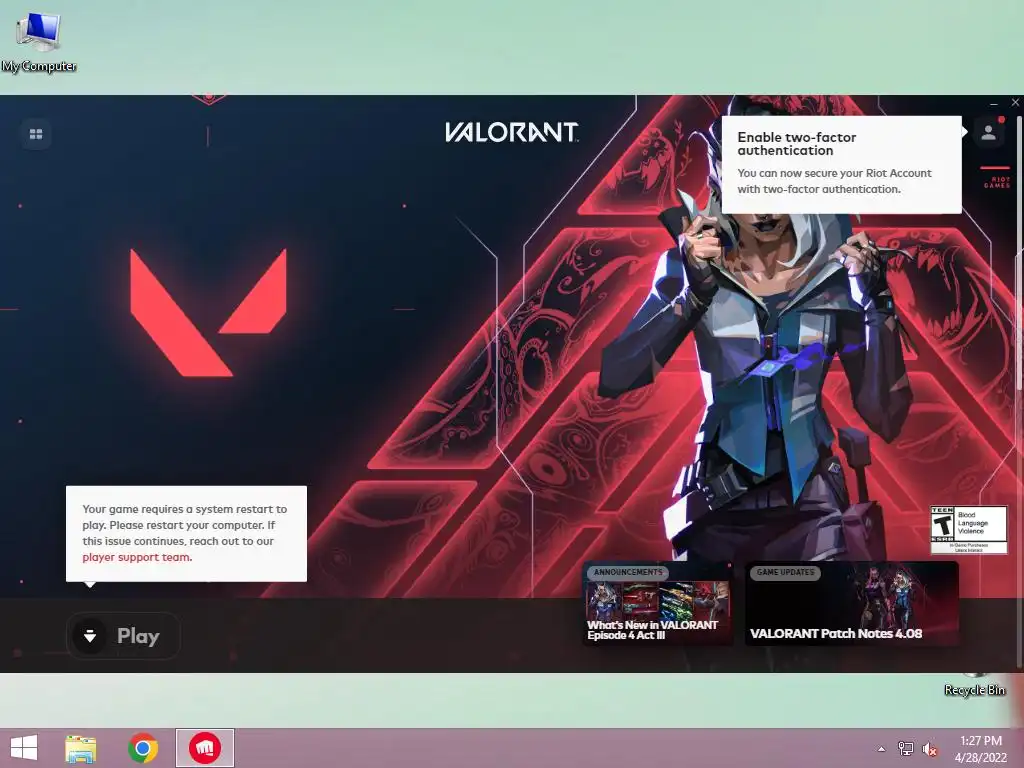Click the large red Valorant V emblem
Viewport: 1024px width, 768px height.
tap(208, 312)
